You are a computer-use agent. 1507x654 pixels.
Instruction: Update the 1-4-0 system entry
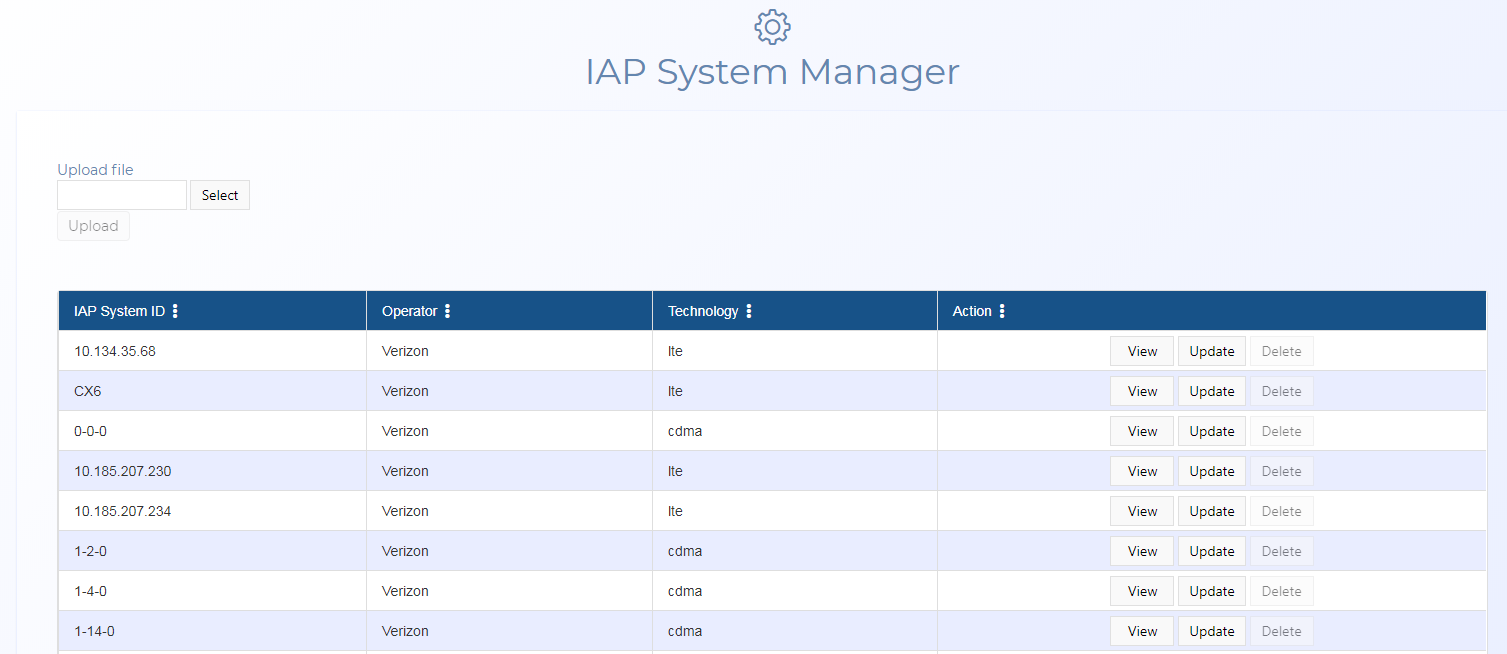pos(1211,591)
